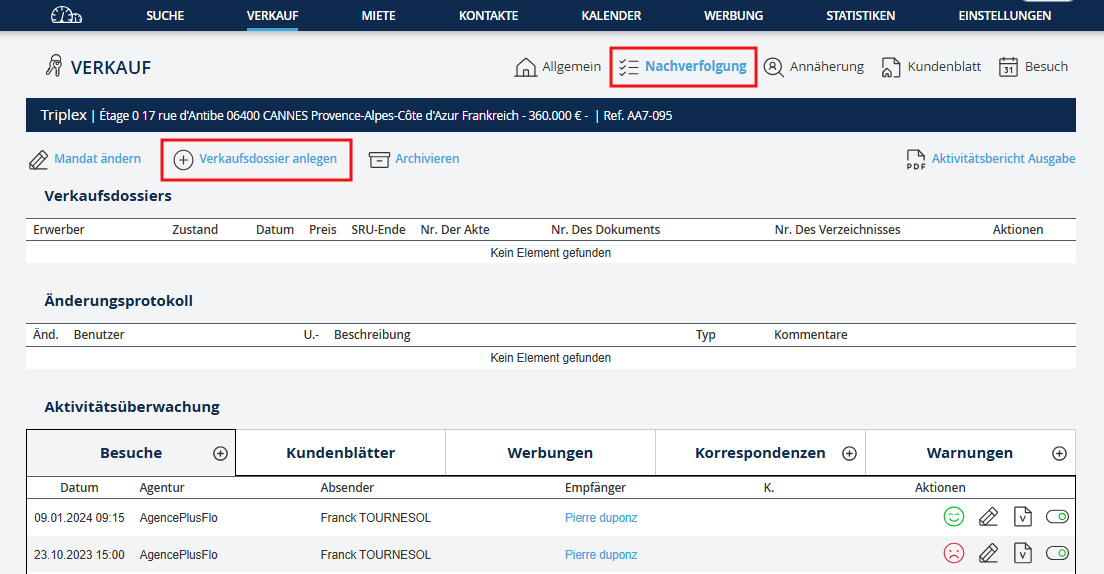Toggle the switch for 23.10.2023 visit
This screenshot has width=1104, height=574.
click(x=1057, y=553)
